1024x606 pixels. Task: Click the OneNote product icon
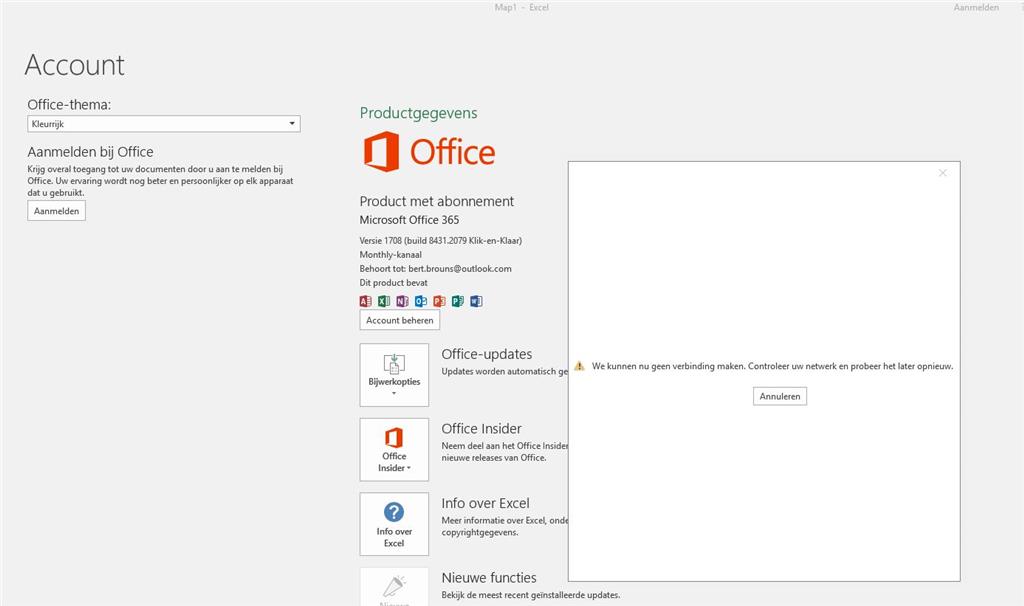pyautogui.click(x=402, y=301)
